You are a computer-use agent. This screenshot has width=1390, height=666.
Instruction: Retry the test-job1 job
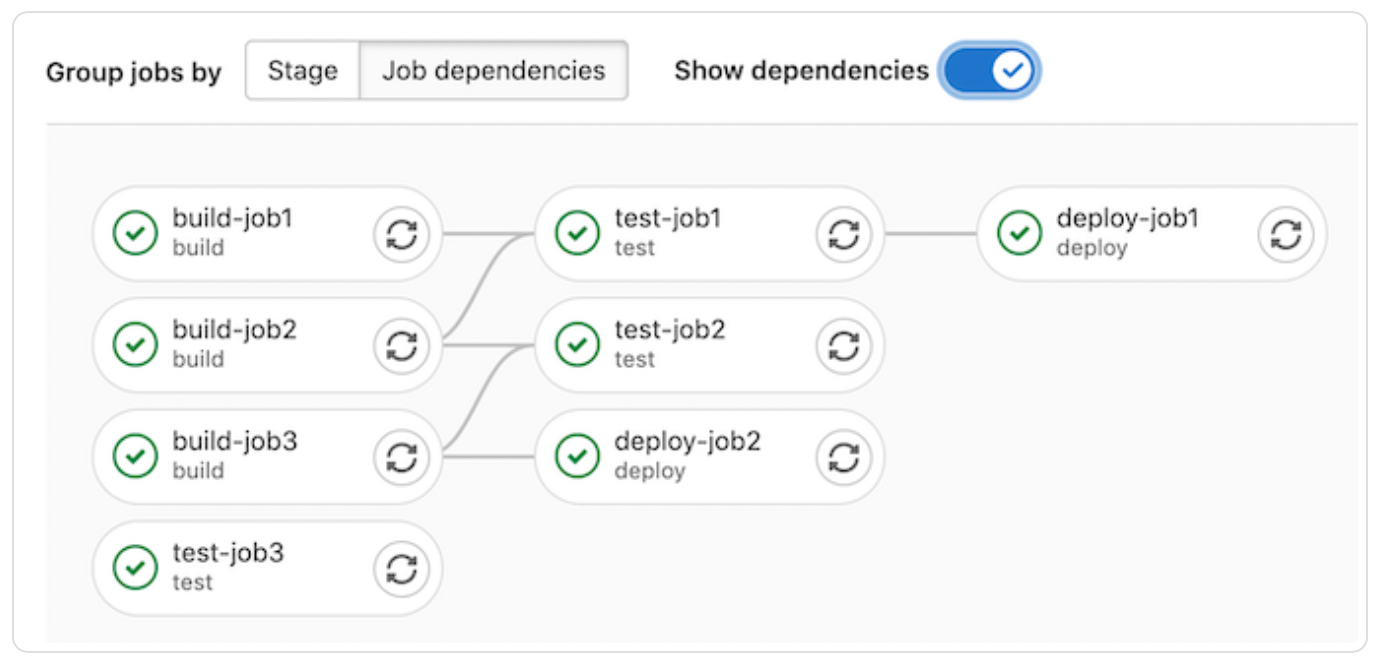[843, 233]
